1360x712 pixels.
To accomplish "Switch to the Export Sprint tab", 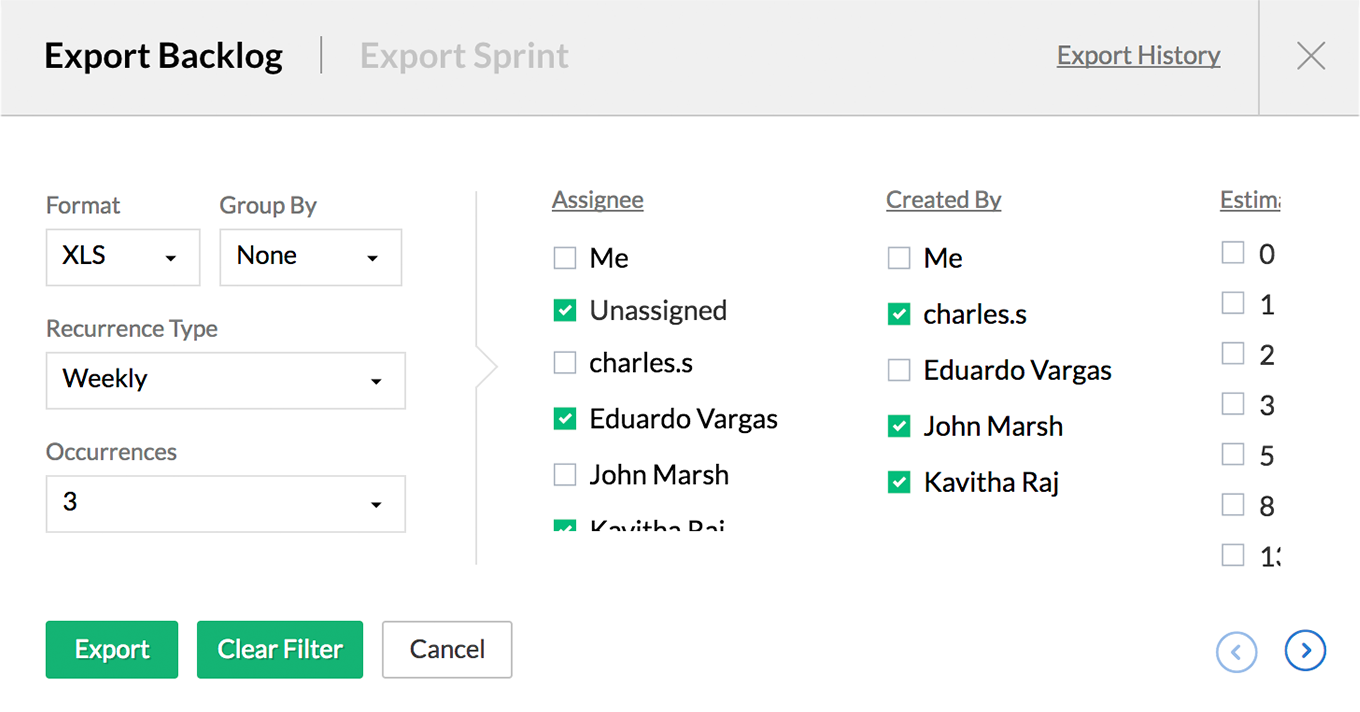I will [464, 56].
